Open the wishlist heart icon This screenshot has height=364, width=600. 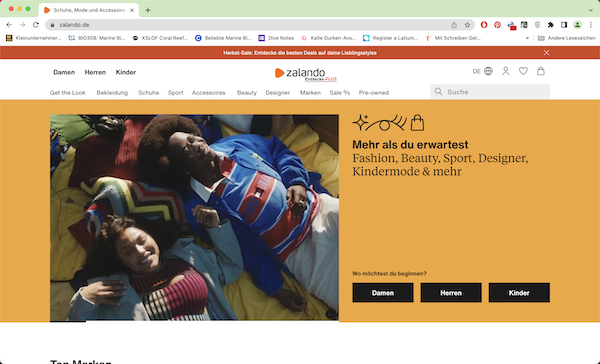pos(523,71)
